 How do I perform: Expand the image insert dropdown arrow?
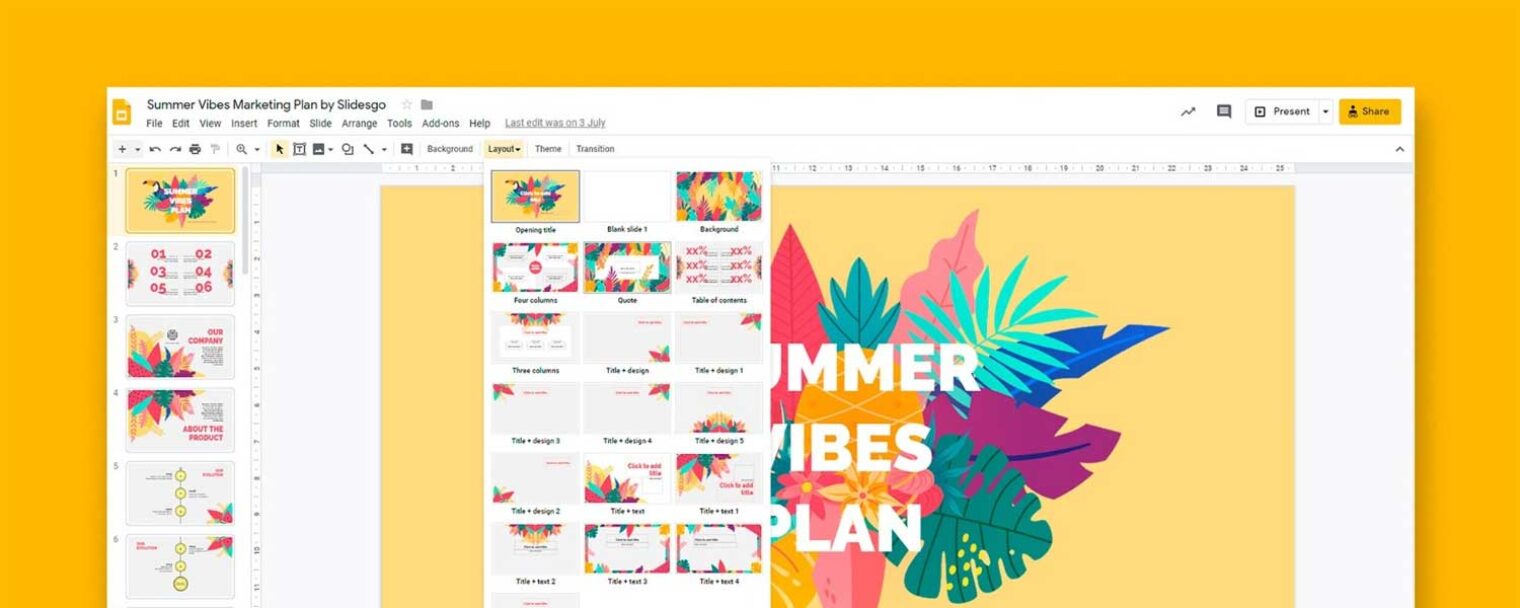coord(331,148)
